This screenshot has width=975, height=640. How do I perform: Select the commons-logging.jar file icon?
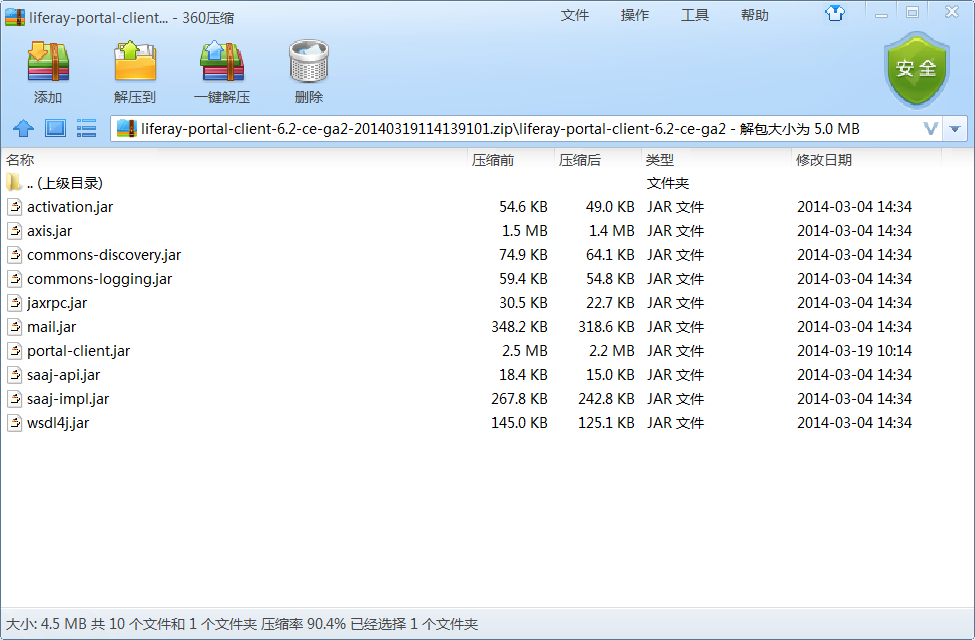point(14,279)
